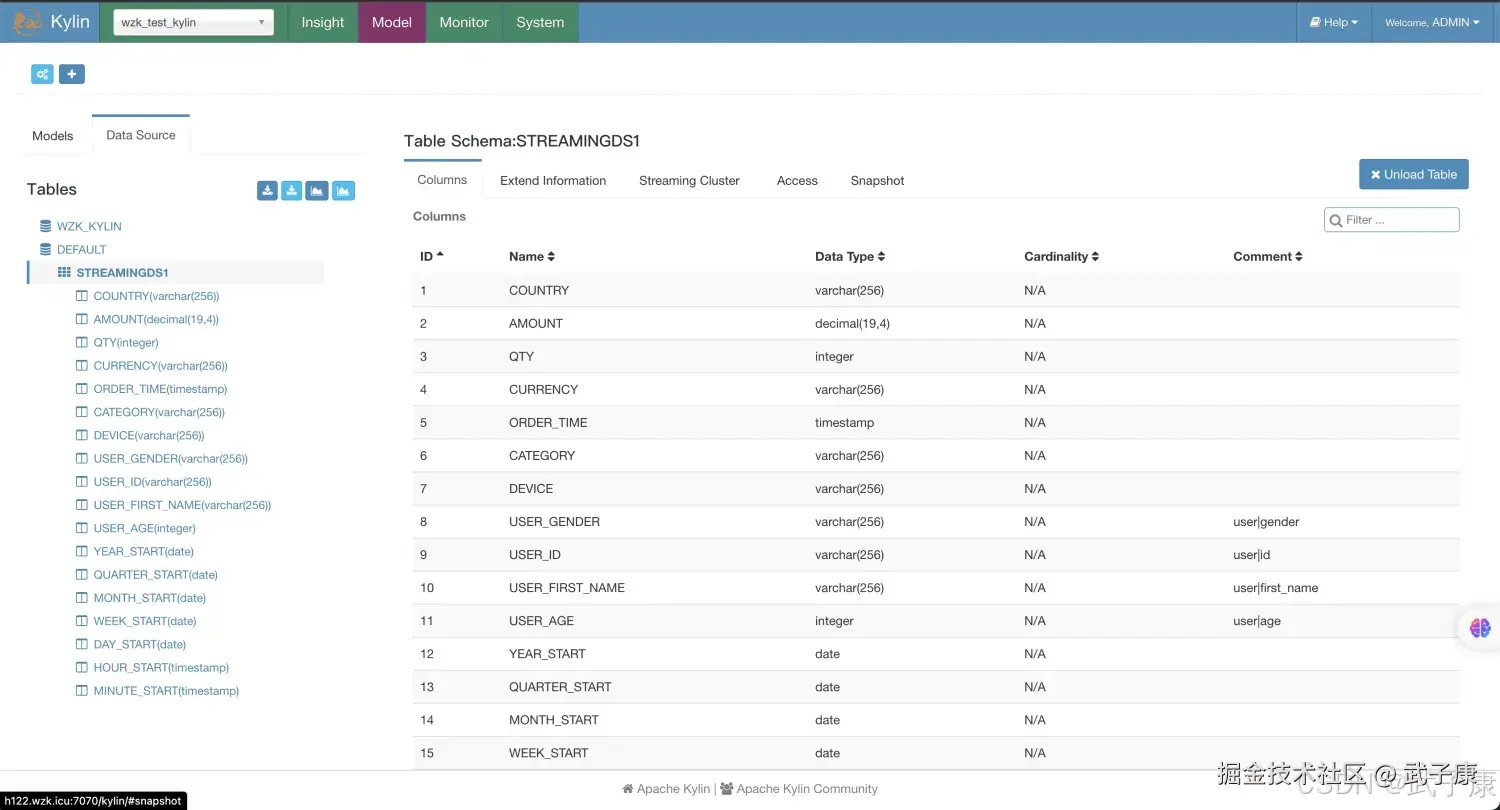Click the Kylin logo in top-left
The width and height of the screenshot is (1500, 810).
50,22
